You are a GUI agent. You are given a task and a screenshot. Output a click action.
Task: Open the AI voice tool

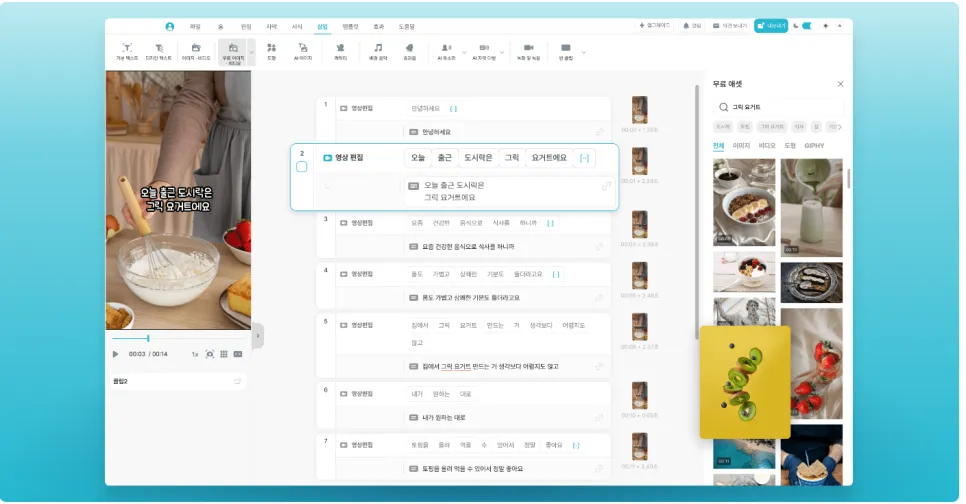446,52
